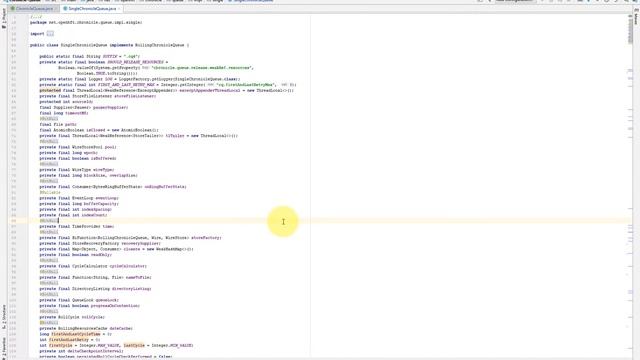Click the readOnly boolean field
This screenshot has height=360, width=640.
pos(101,255)
